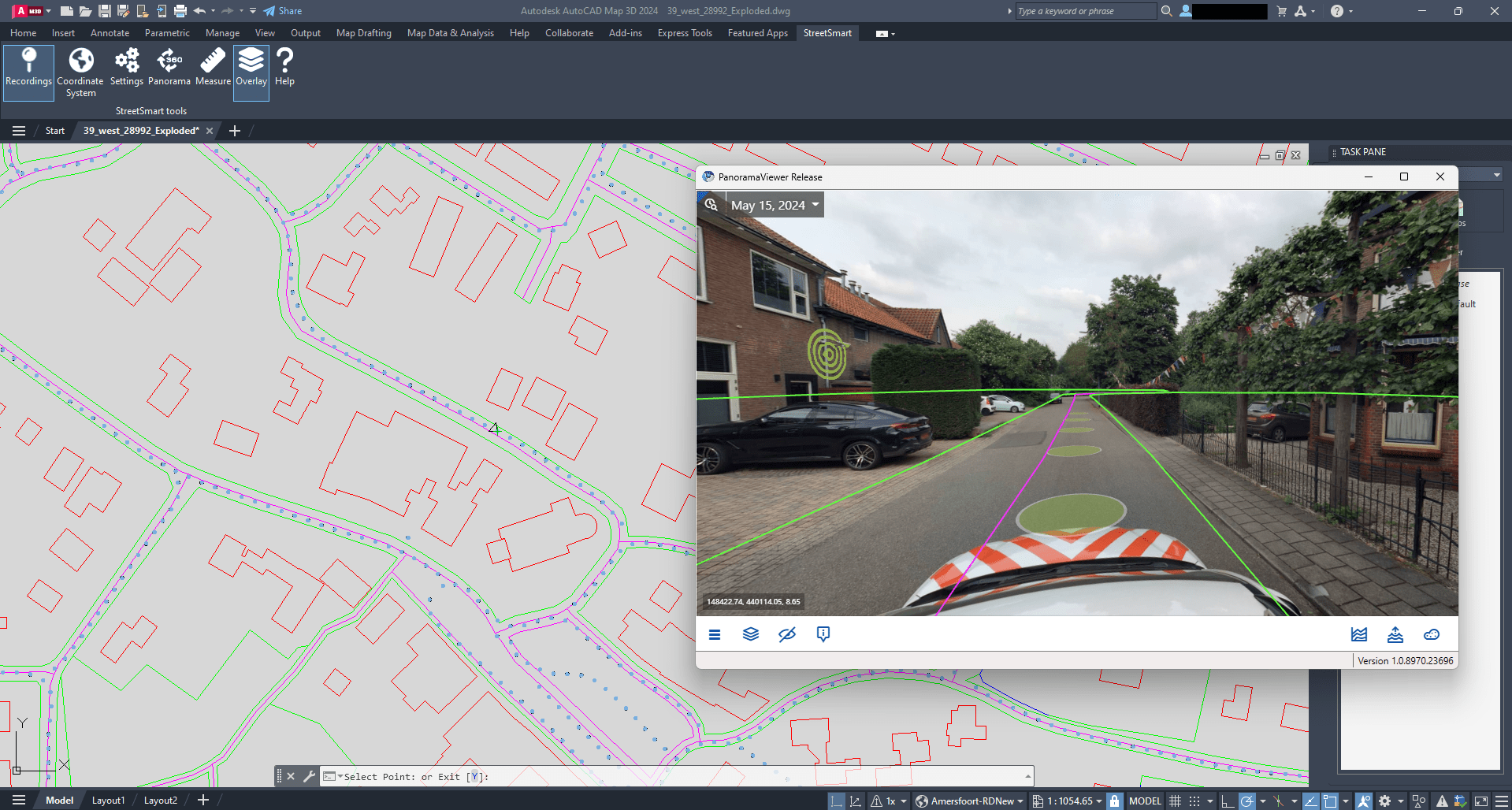Open the Coordinate System tool
This screenshot has height=810, width=1512.
coord(80,72)
